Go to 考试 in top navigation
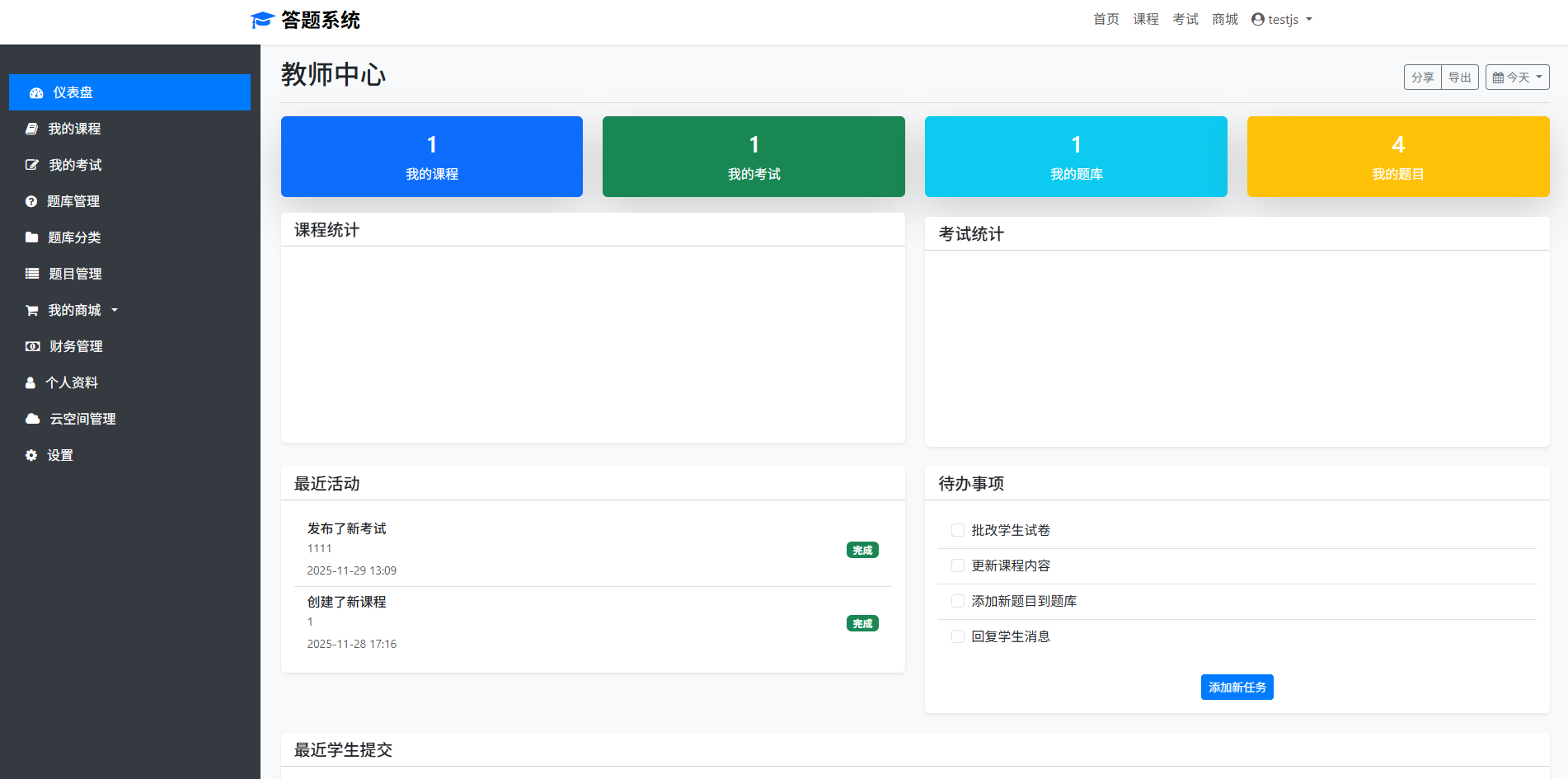This screenshot has width=1568, height=779. point(1185,20)
